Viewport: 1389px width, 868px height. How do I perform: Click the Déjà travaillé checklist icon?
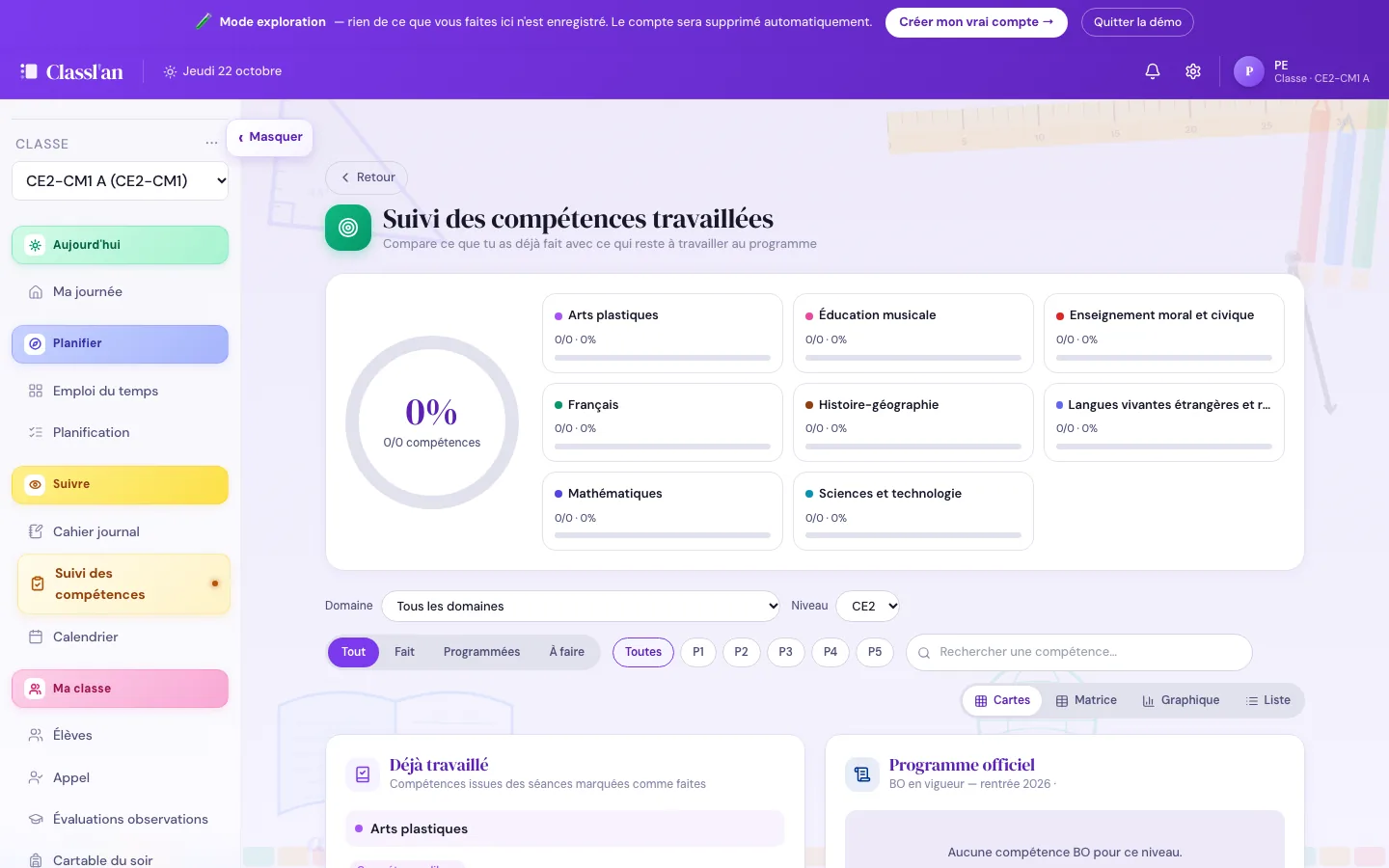click(363, 773)
